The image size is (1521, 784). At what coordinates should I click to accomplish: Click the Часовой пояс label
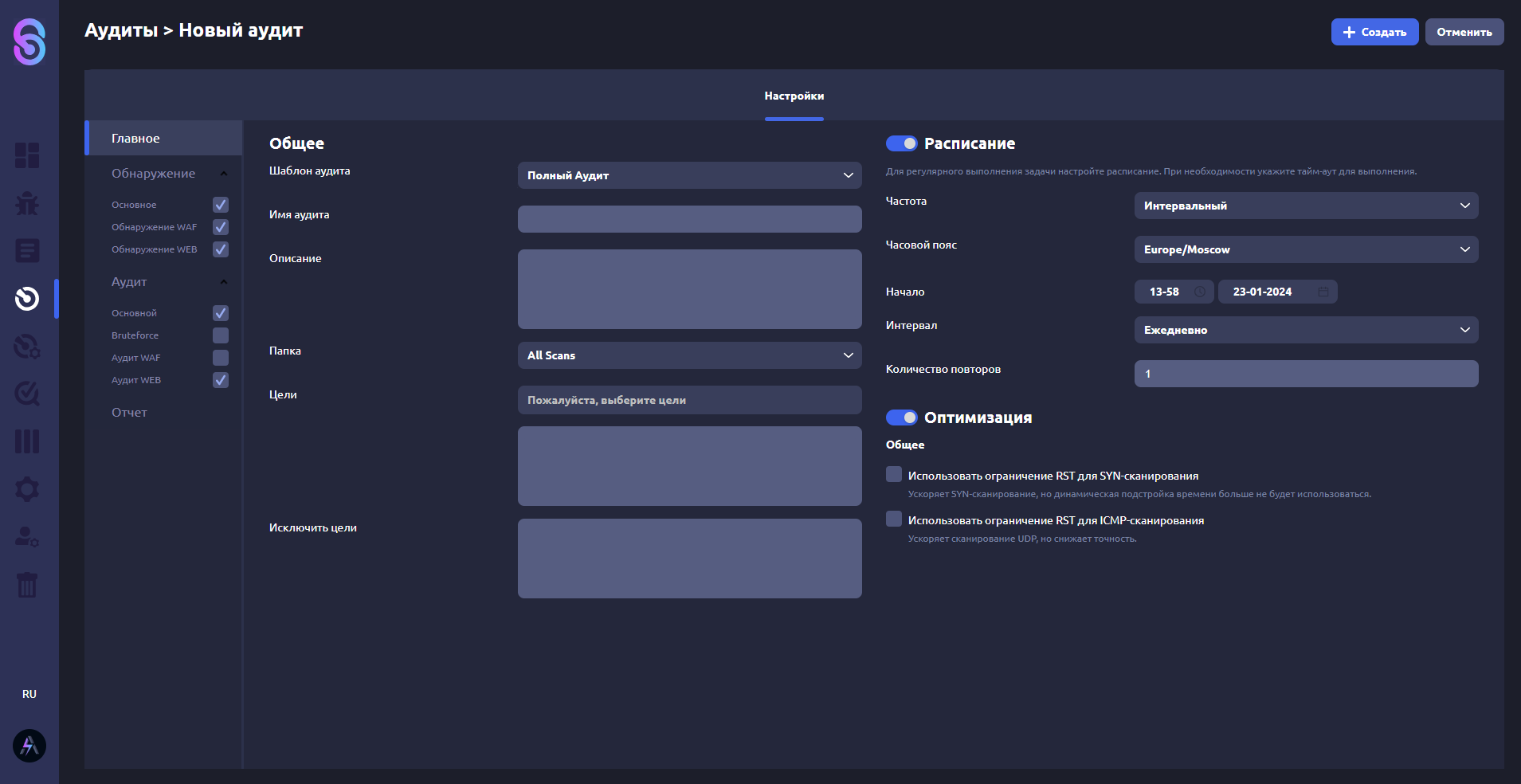pos(922,245)
